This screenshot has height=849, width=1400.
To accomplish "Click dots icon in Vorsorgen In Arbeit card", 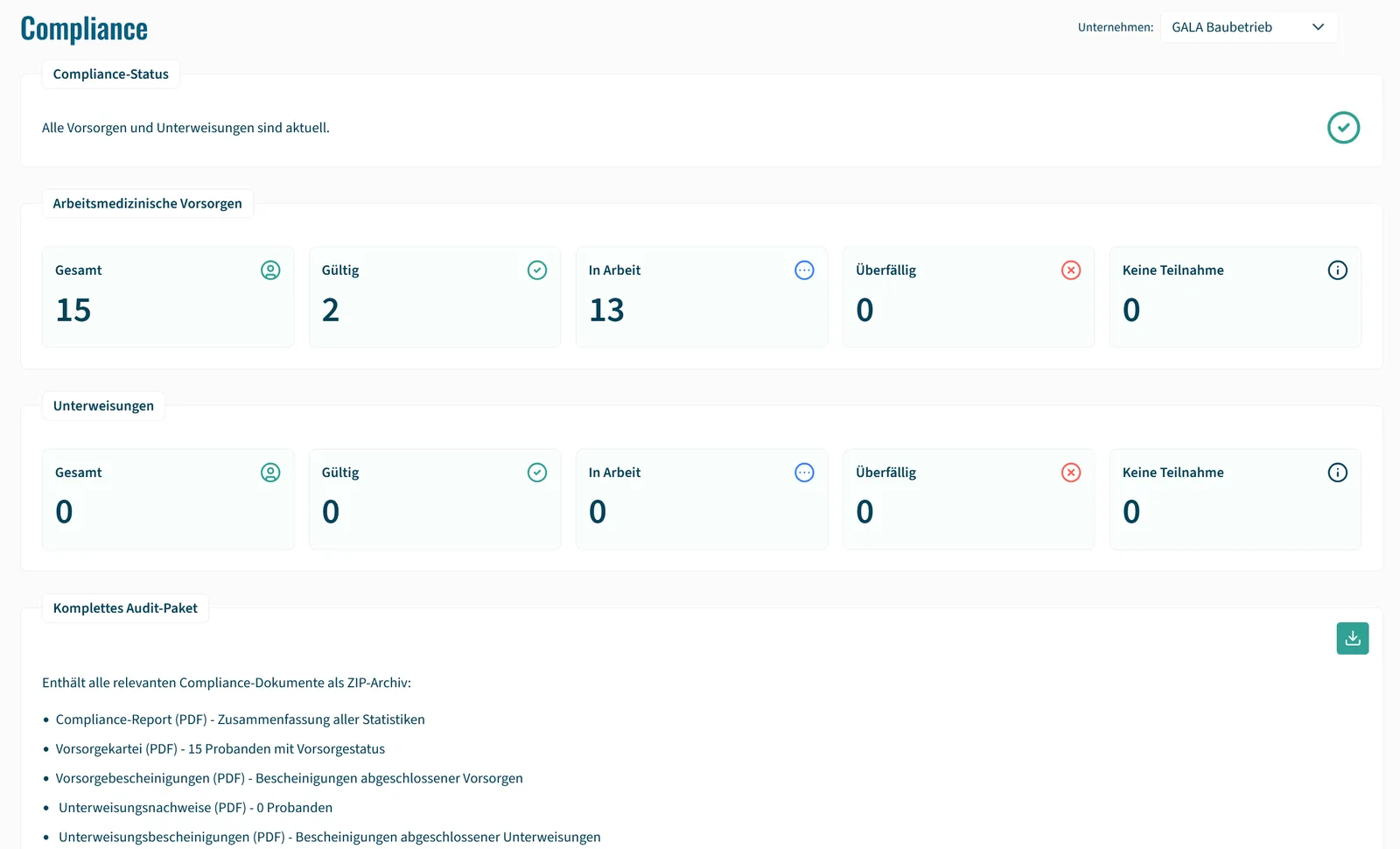I will click(x=804, y=270).
